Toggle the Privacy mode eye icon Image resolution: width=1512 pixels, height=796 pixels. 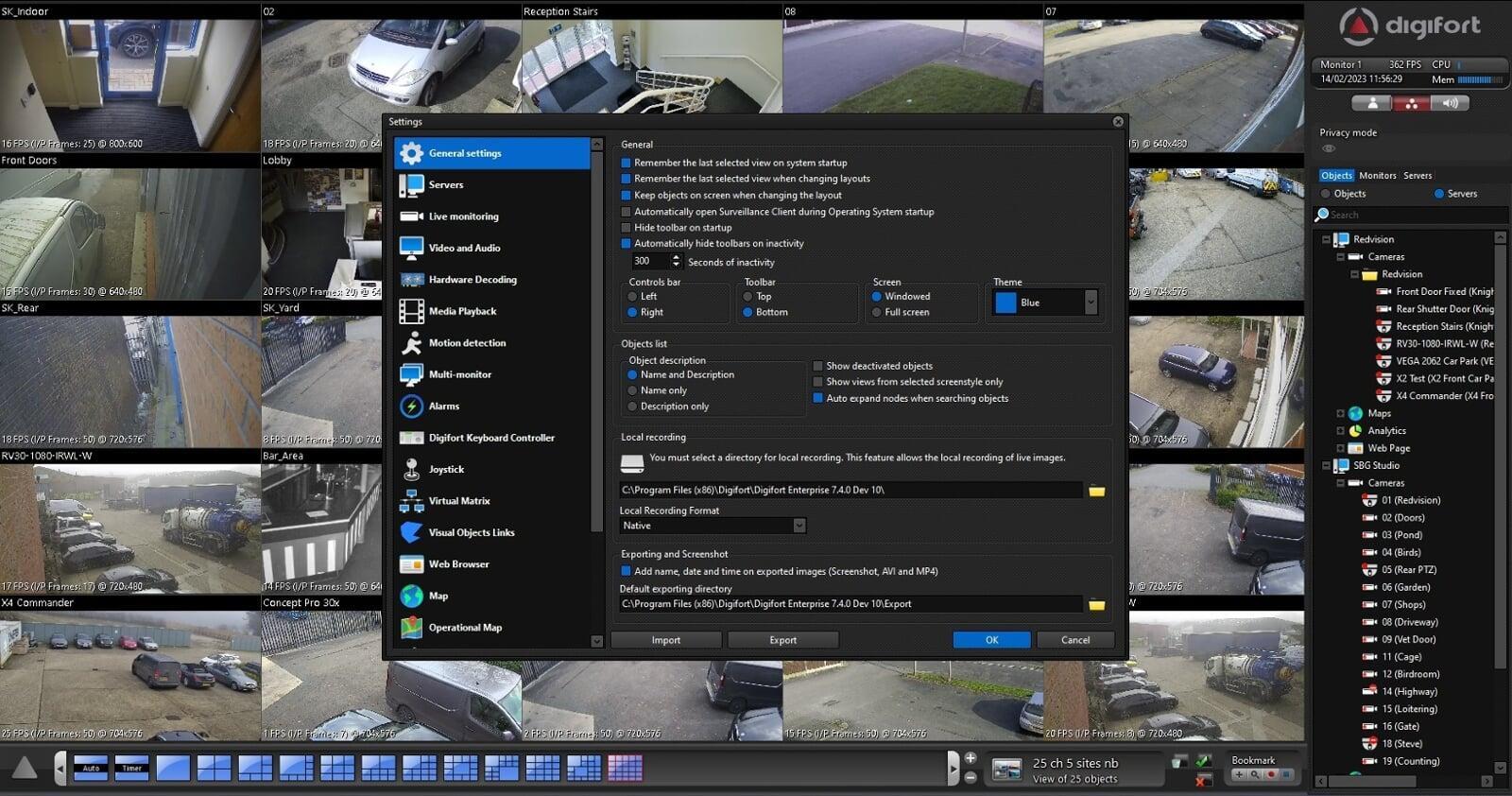coord(1329,148)
